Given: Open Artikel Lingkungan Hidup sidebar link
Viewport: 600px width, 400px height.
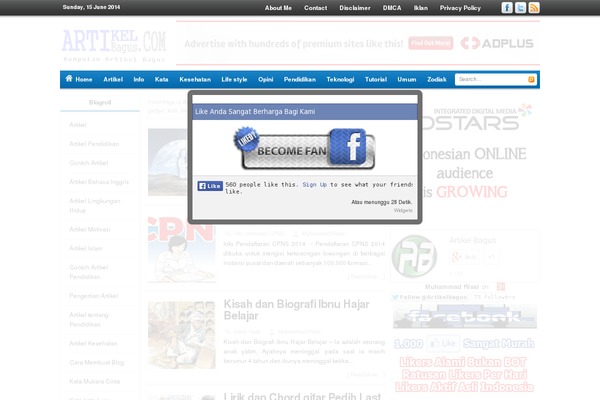Looking at the screenshot, I should (95, 206).
